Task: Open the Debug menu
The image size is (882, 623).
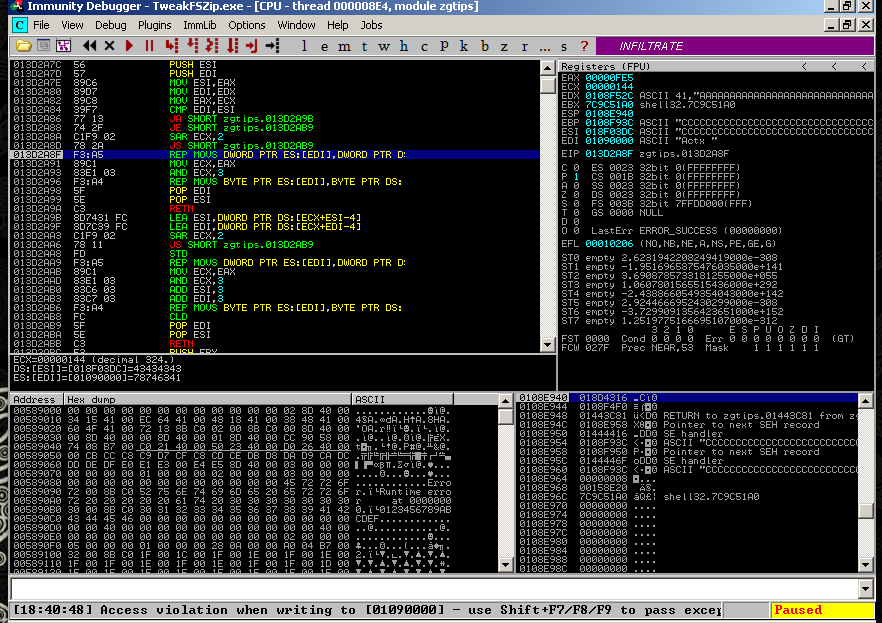Action: click(x=110, y=25)
